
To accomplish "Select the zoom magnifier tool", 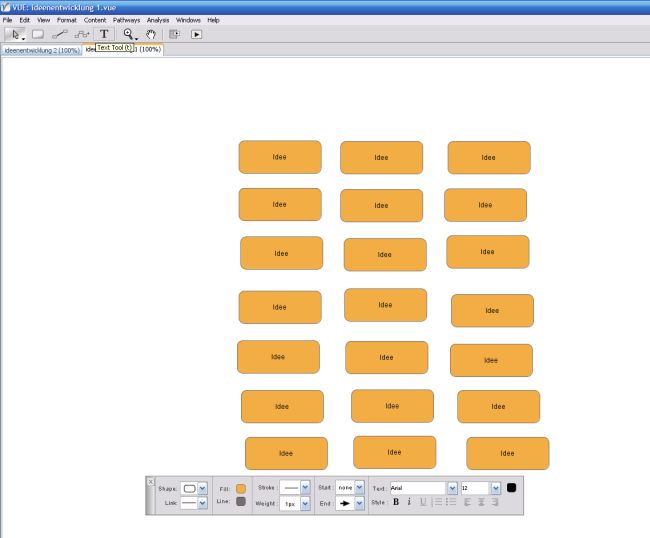I will tap(128, 34).
